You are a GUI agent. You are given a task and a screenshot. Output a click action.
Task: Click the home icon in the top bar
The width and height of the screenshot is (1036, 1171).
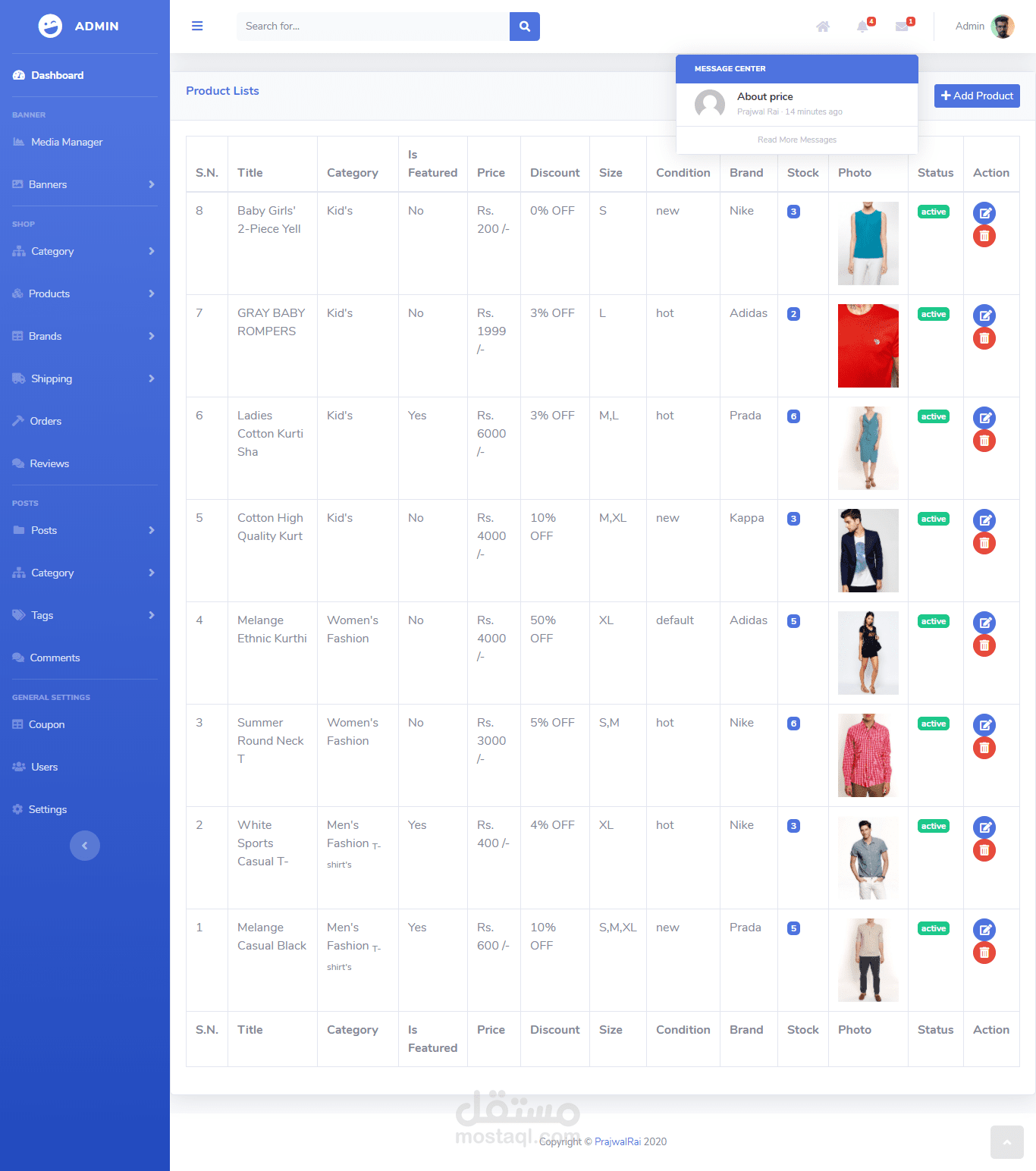click(822, 27)
